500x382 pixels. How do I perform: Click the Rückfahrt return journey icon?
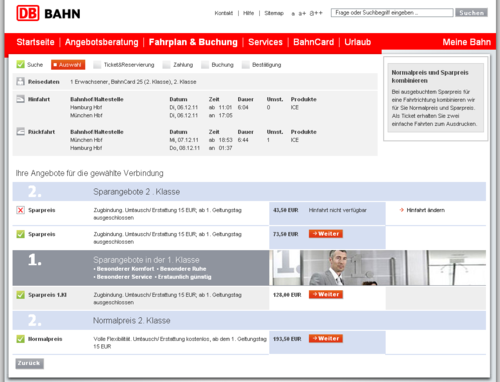21,131
